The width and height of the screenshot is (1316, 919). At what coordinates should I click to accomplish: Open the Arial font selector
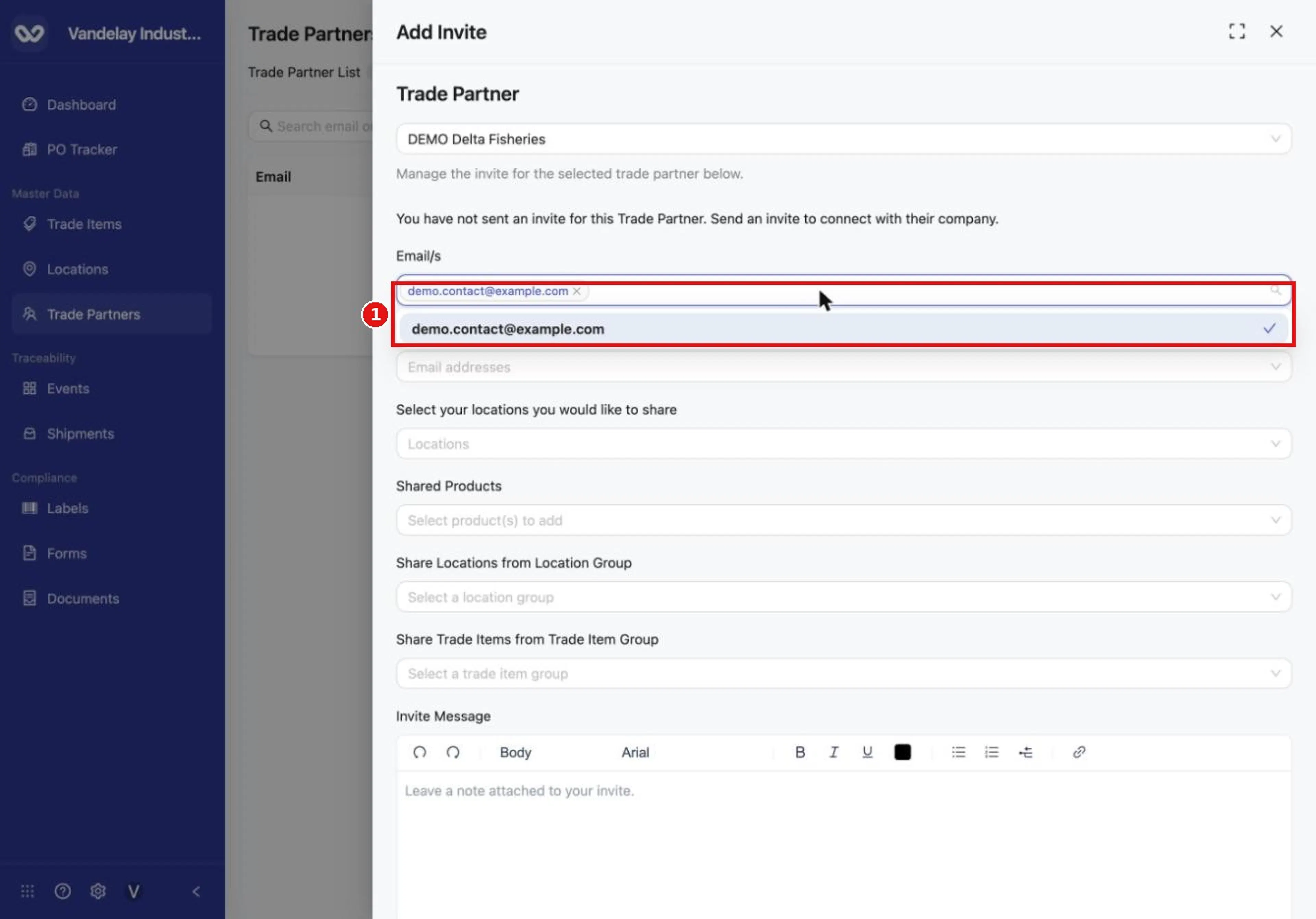[x=635, y=752]
